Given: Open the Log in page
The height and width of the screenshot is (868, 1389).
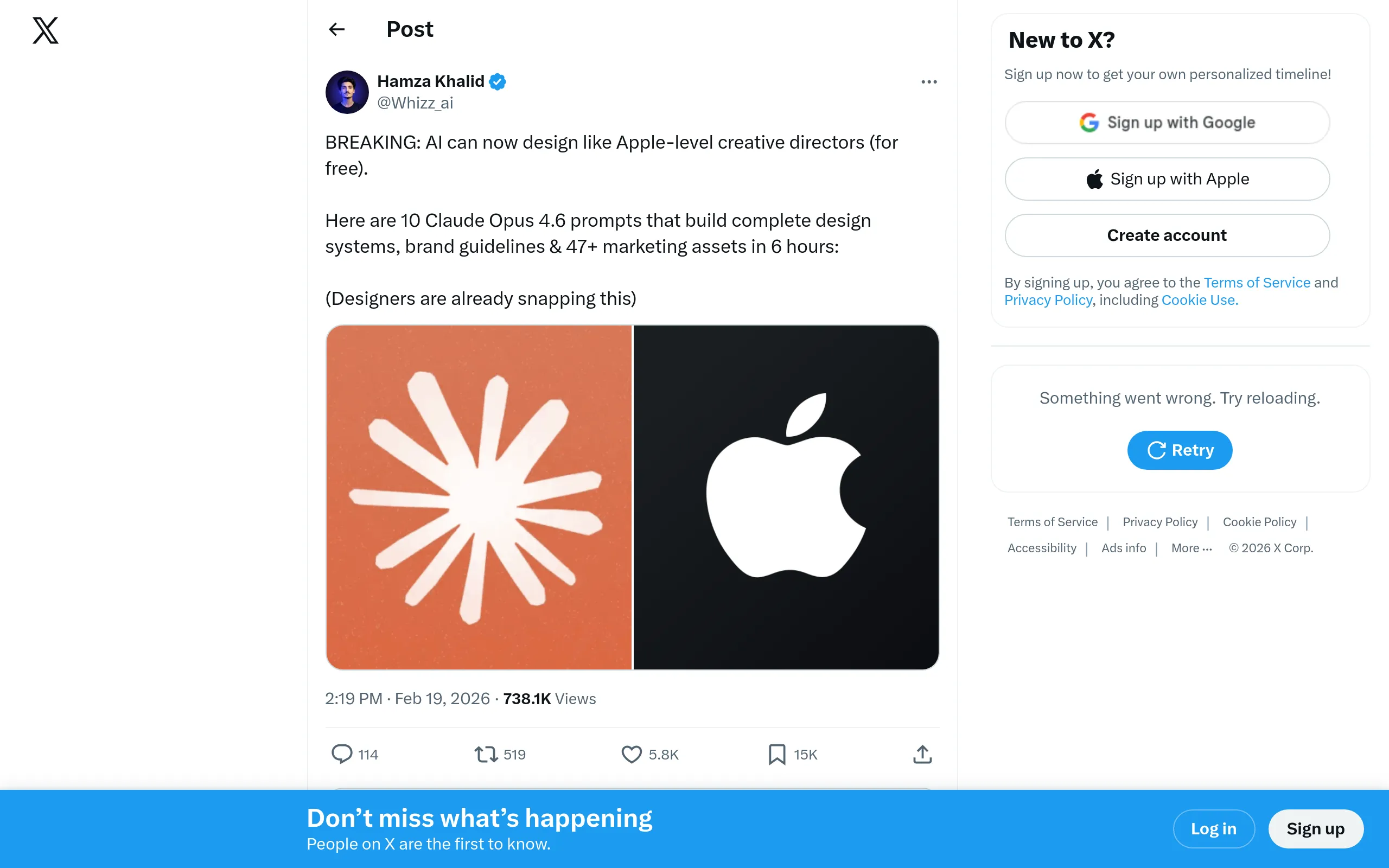Looking at the screenshot, I should (1214, 828).
